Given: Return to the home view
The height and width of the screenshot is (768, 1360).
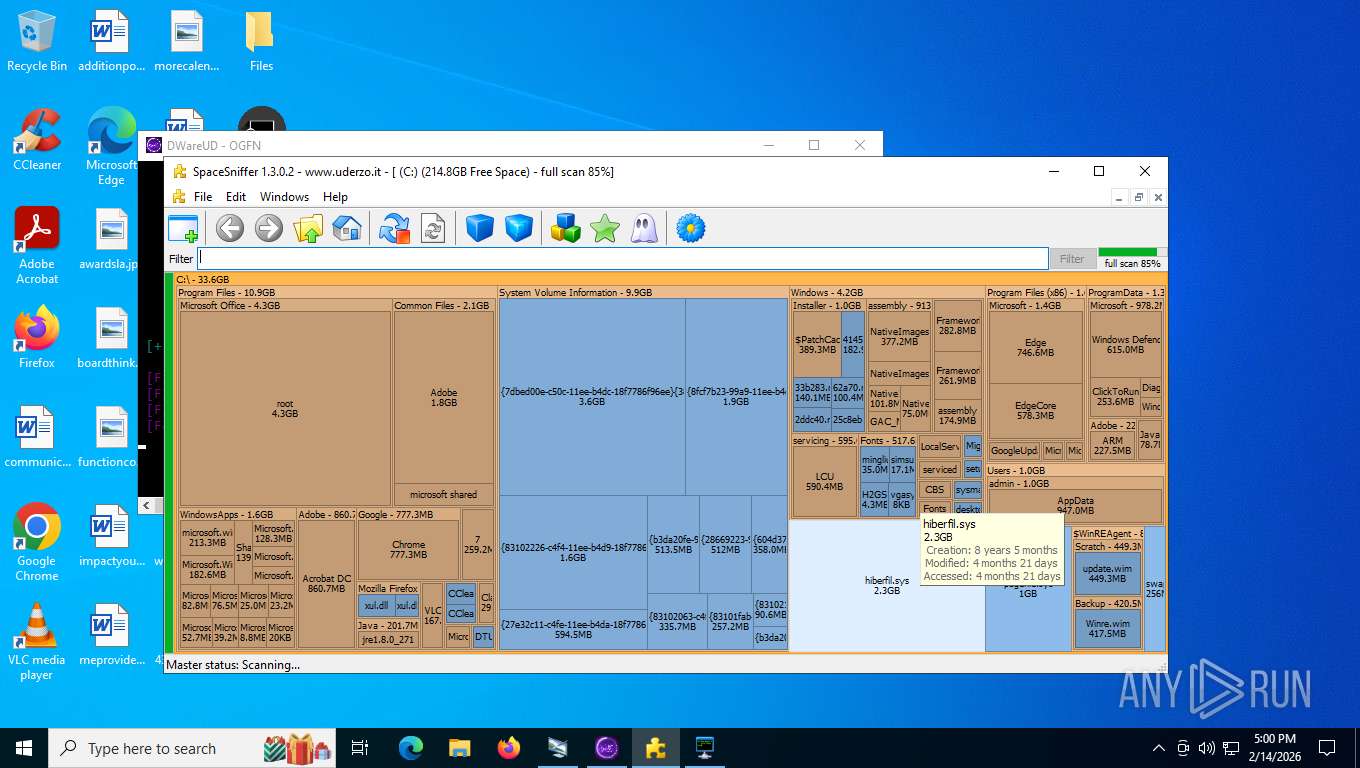Looking at the screenshot, I should click(x=346, y=229).
